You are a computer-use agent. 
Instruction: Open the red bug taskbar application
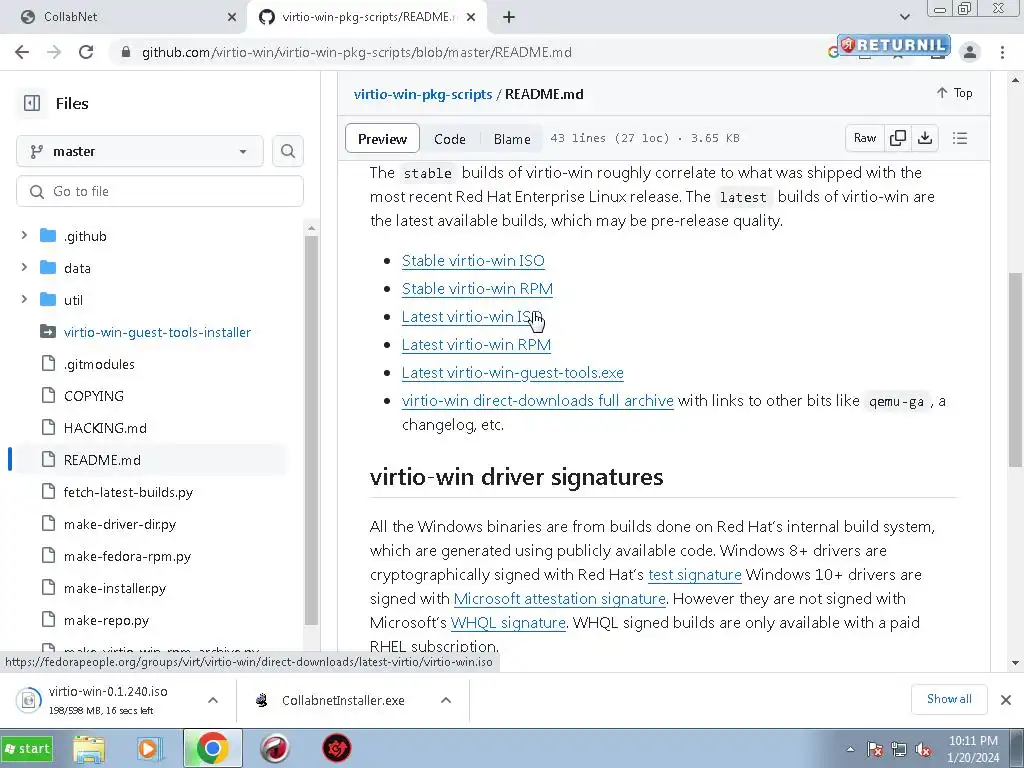point(336,748)
